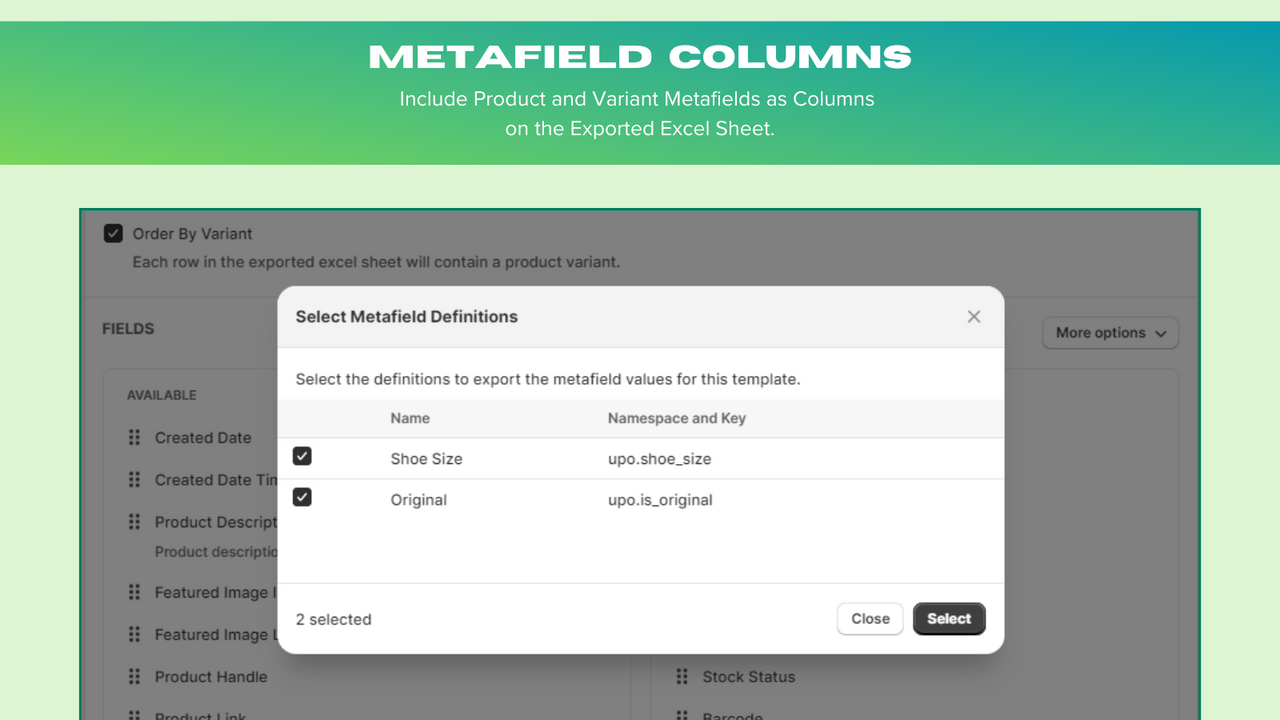Click the drag handle beside Created Date Time

(x=134, y=479)
